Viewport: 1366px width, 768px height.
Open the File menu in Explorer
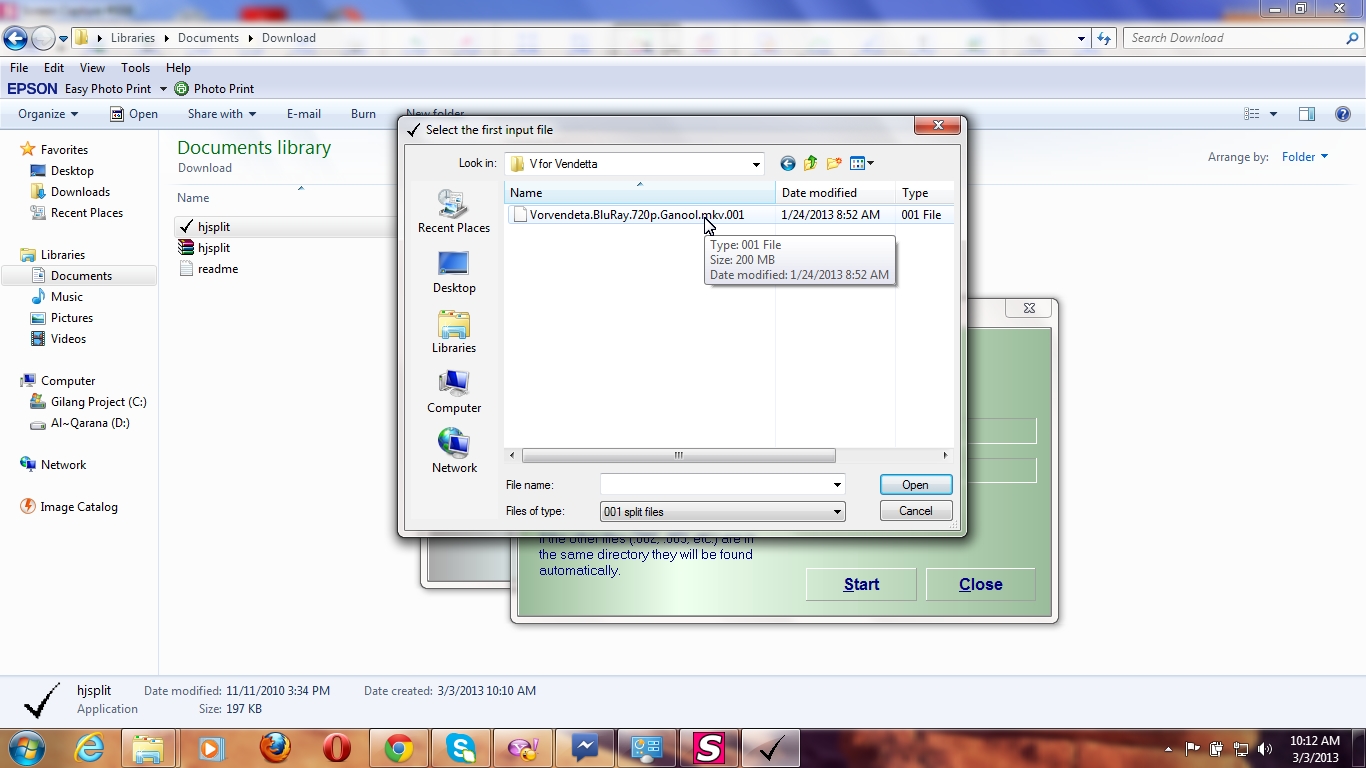point(19,68)
